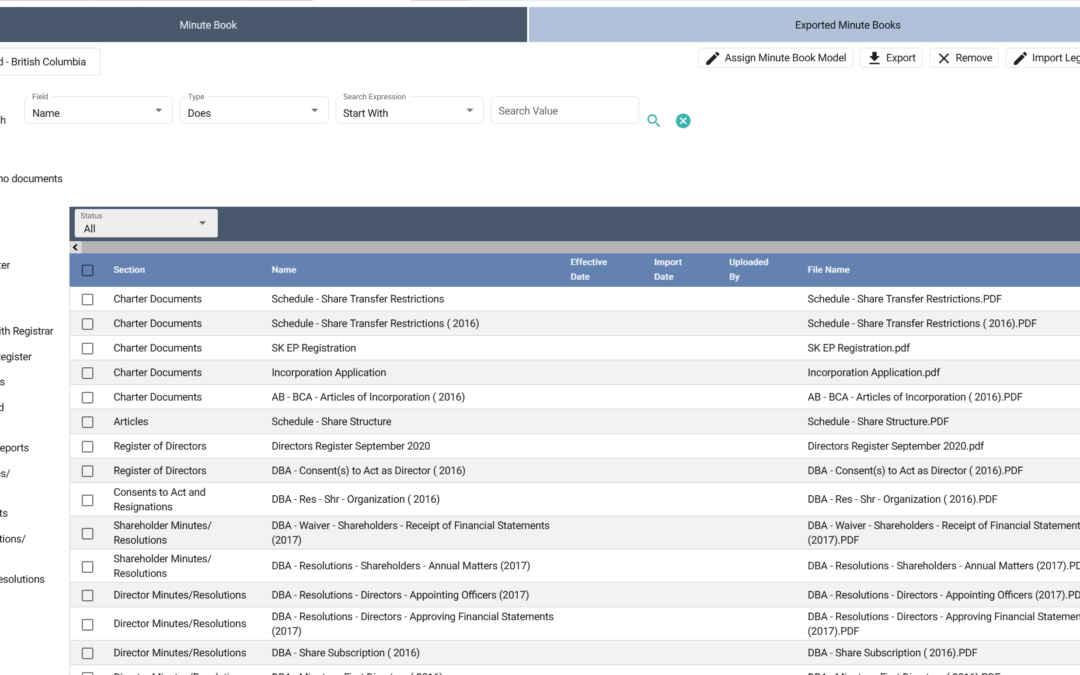The height and width of the screenshot is (675, 1080).
Task: Select checkbox for SK EP Registration
Action: click(87, 349)
